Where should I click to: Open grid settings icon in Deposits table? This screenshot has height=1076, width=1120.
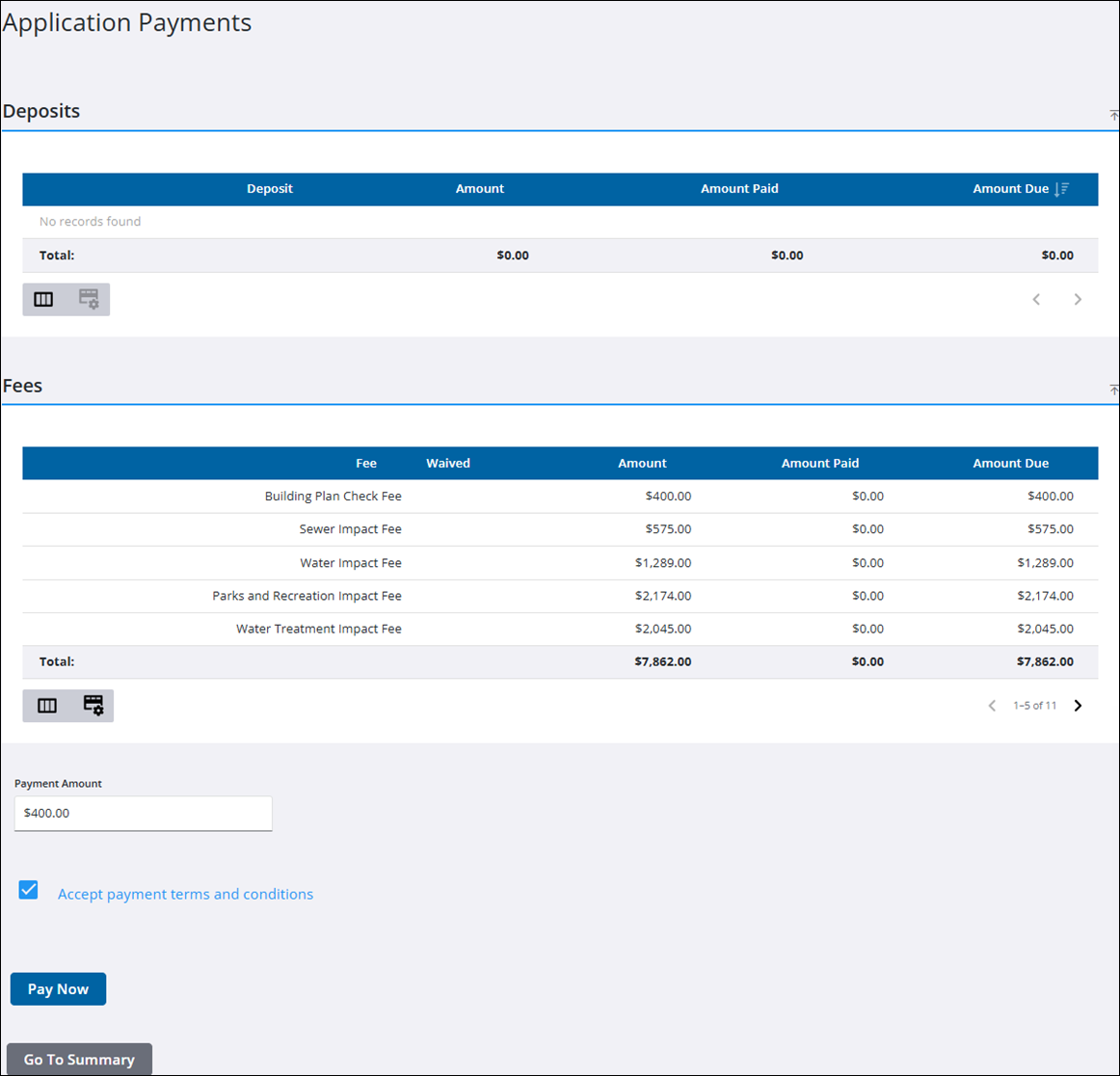click(x=89, y=299)
